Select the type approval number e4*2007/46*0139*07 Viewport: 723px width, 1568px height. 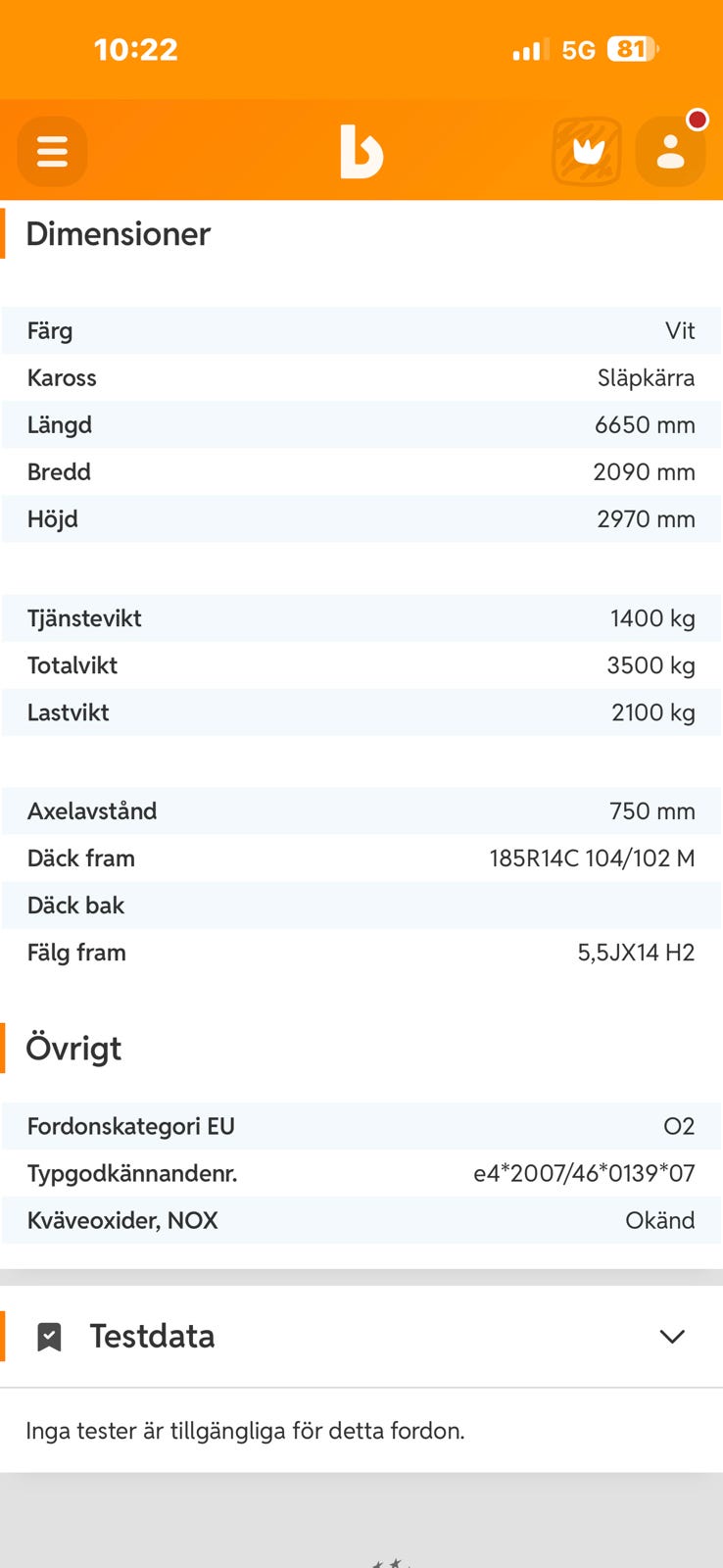[584, 1173]
